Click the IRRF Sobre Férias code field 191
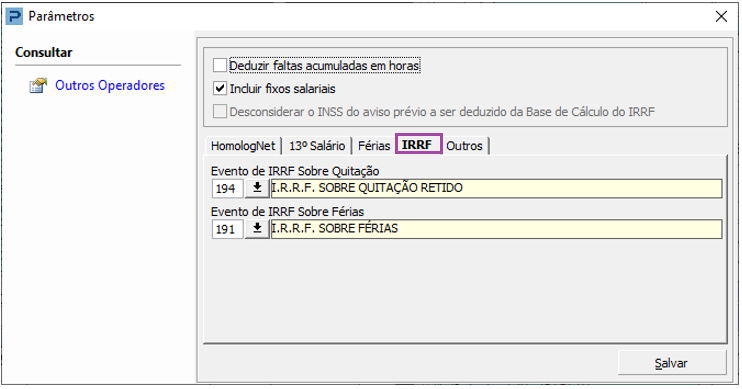The width and height of the screenshot is (742, 389). (x=227, y=229)
